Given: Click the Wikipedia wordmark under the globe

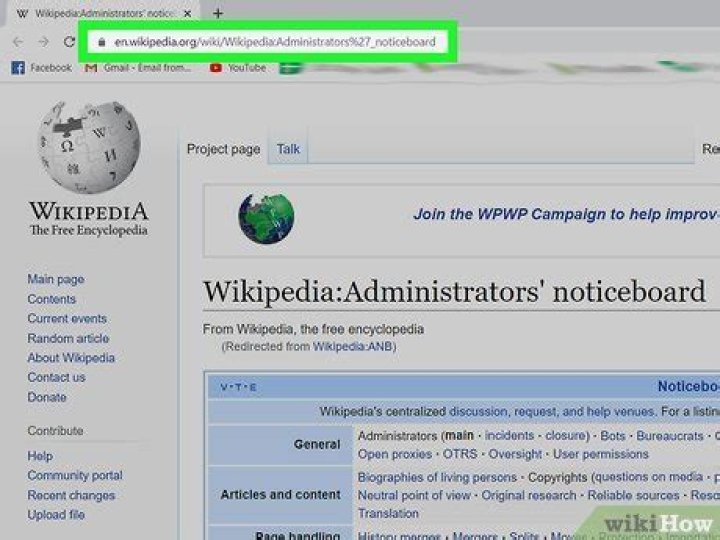Looking at the screenshot, I should tap(89, 212).
